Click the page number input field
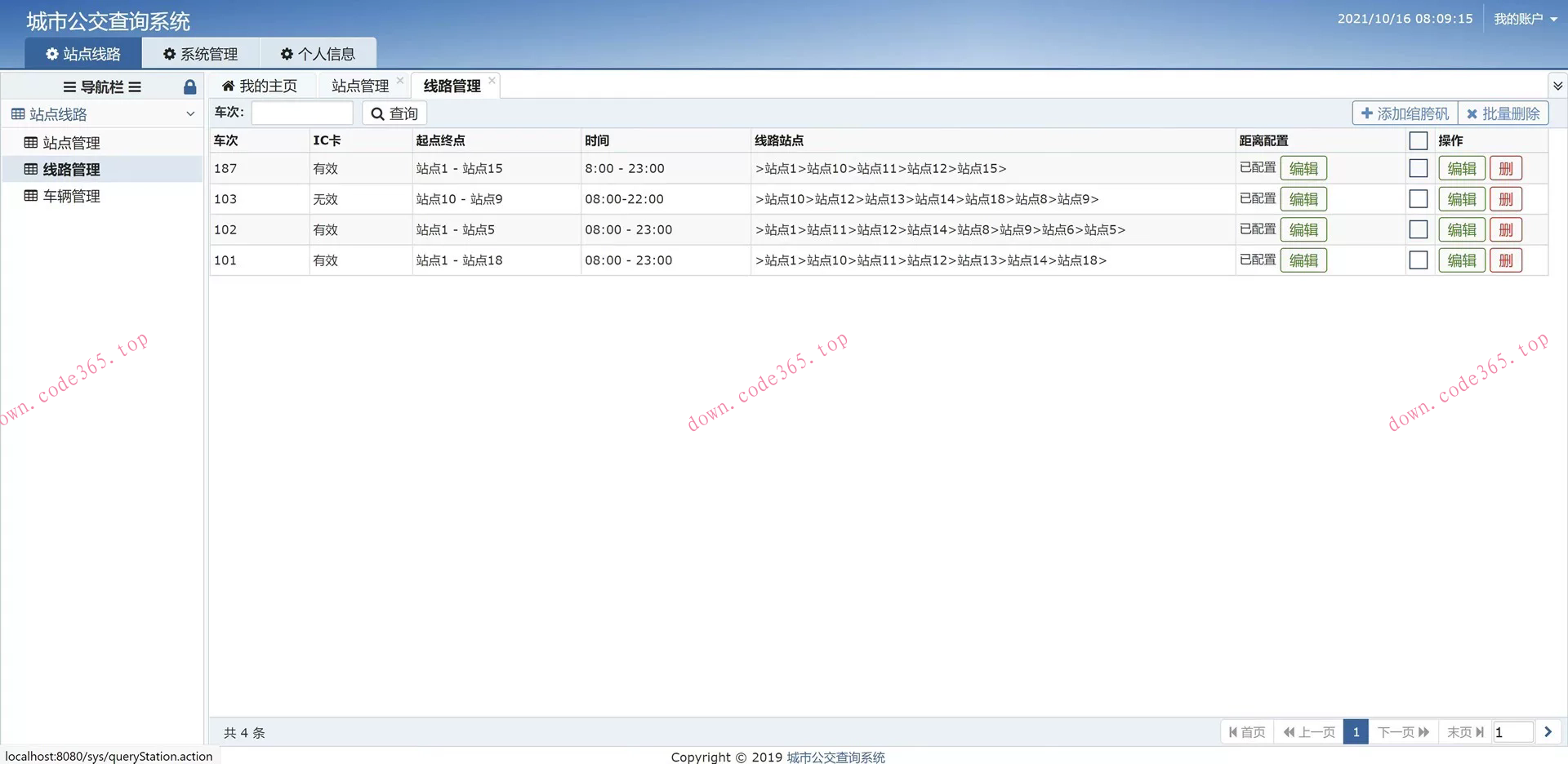This screenshot has width=1568, height=764. [1512, 732]
